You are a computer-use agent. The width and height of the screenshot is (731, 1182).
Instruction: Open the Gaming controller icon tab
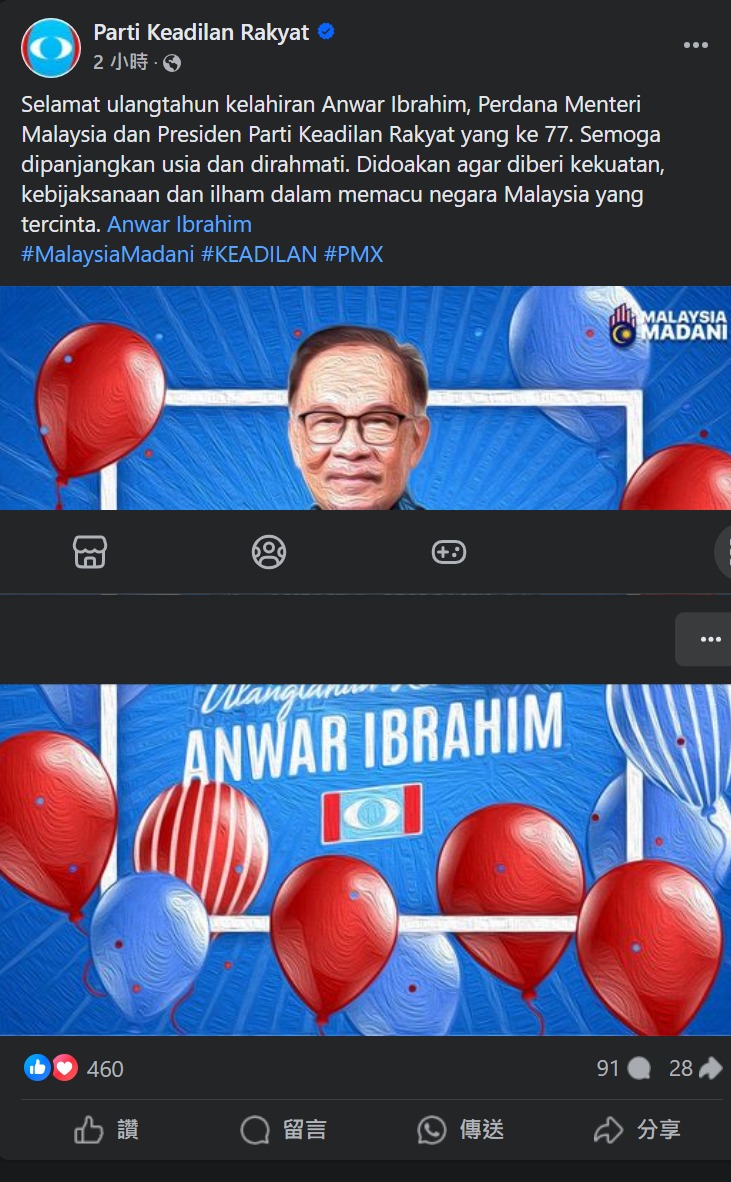click(448, 552)
